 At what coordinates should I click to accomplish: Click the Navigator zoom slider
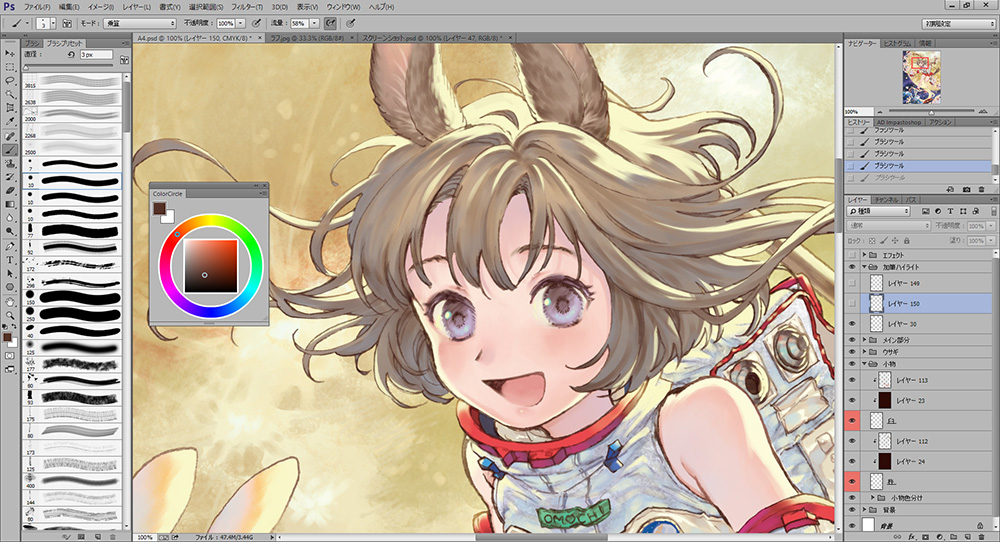point(931,112)
